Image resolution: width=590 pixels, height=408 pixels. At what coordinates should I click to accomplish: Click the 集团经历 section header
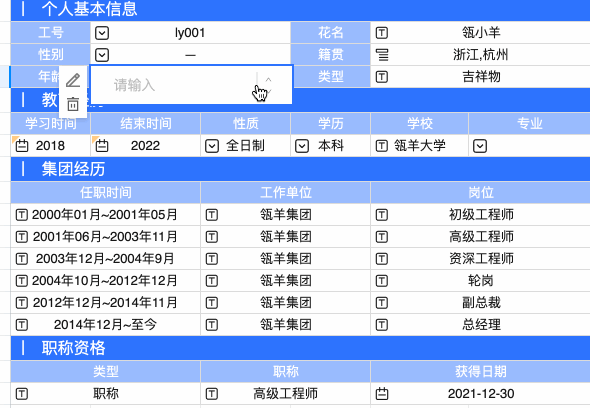300,169
